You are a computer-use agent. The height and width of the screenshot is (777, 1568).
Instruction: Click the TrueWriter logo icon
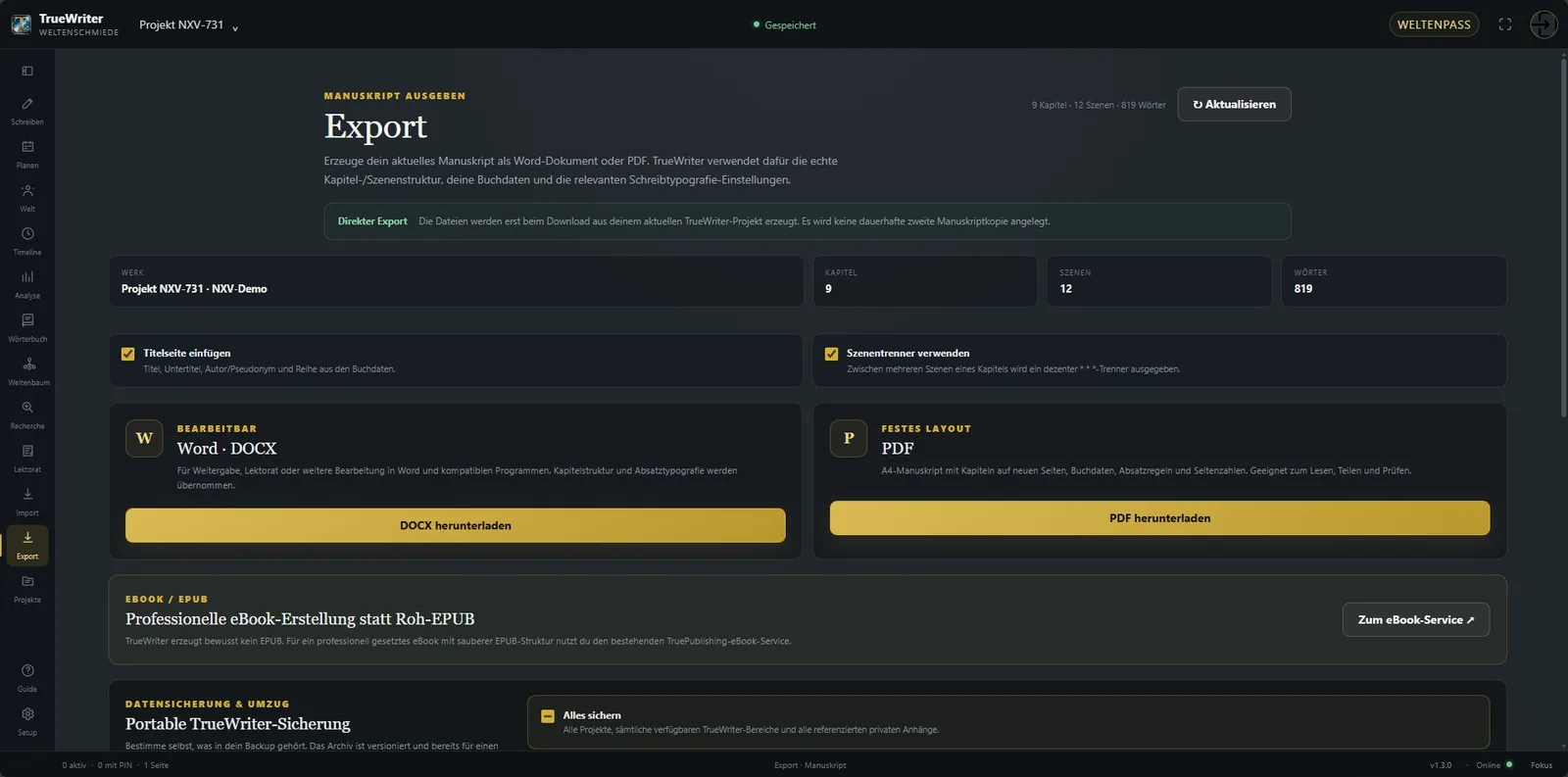tap(21, 24)
